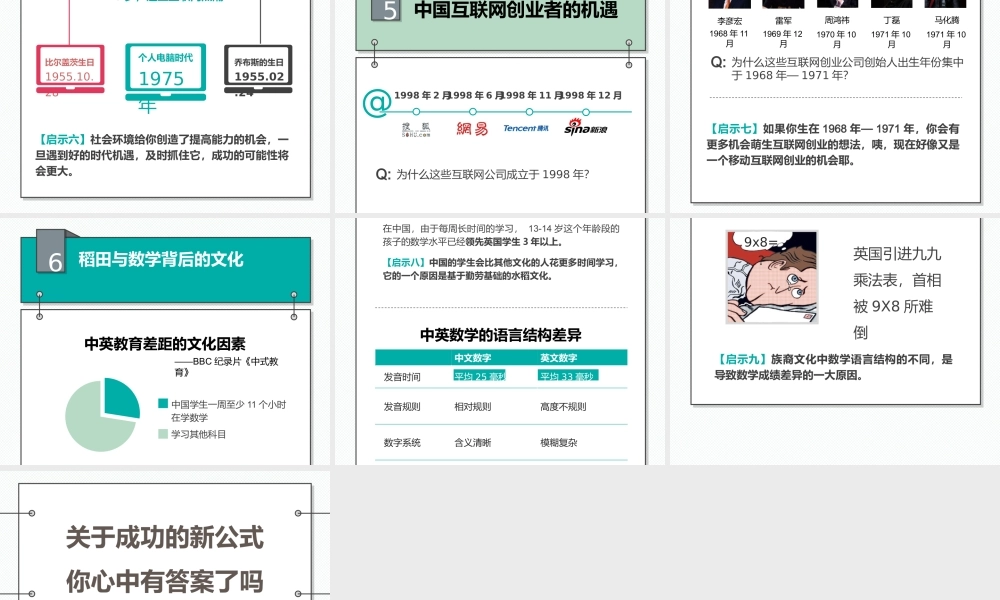Select the 英文数字 table column header
Image resolution: width=1000 pixels, height=600 pixels.
tap(558, 357)
